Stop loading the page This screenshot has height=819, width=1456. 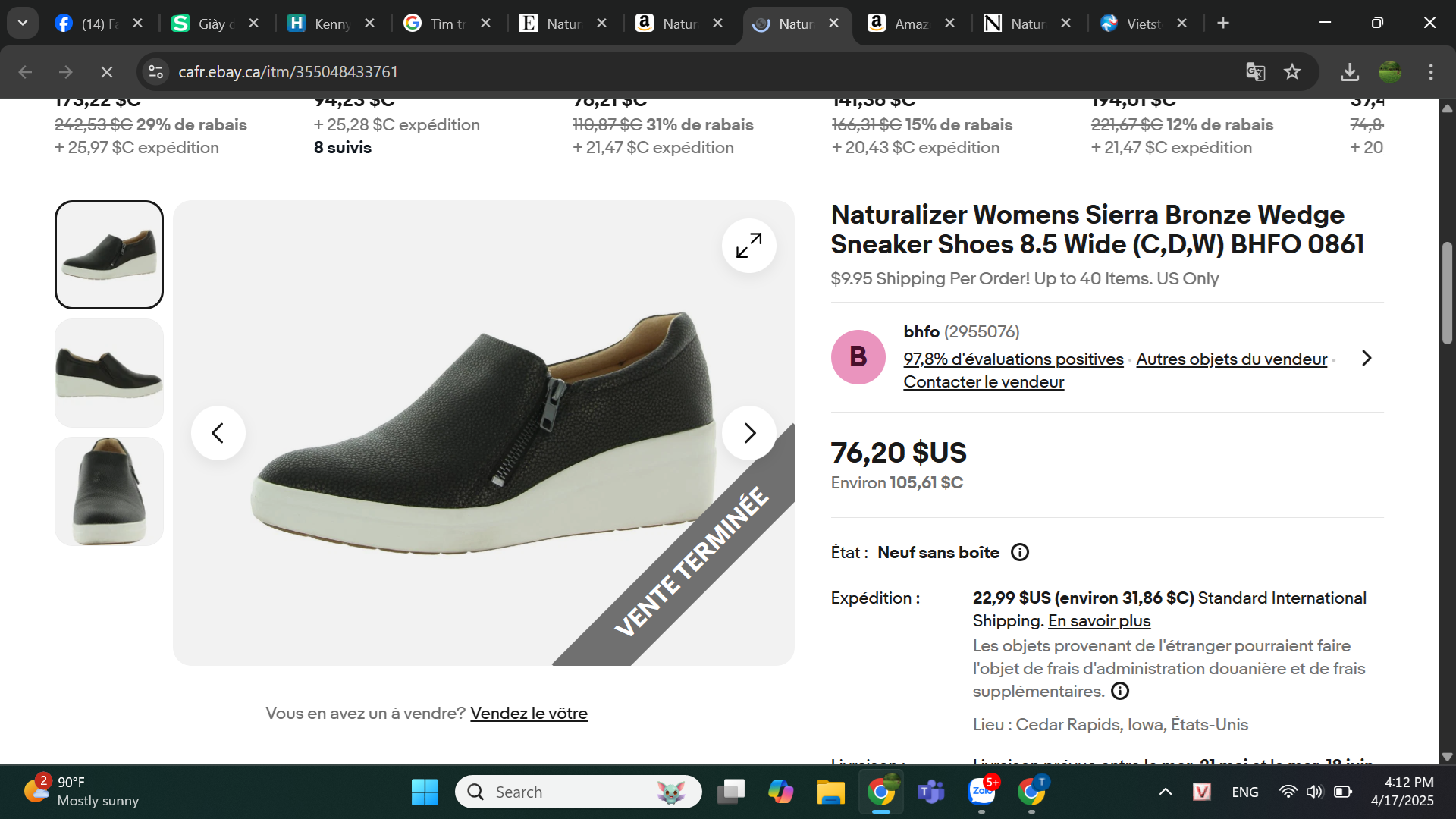107,72
